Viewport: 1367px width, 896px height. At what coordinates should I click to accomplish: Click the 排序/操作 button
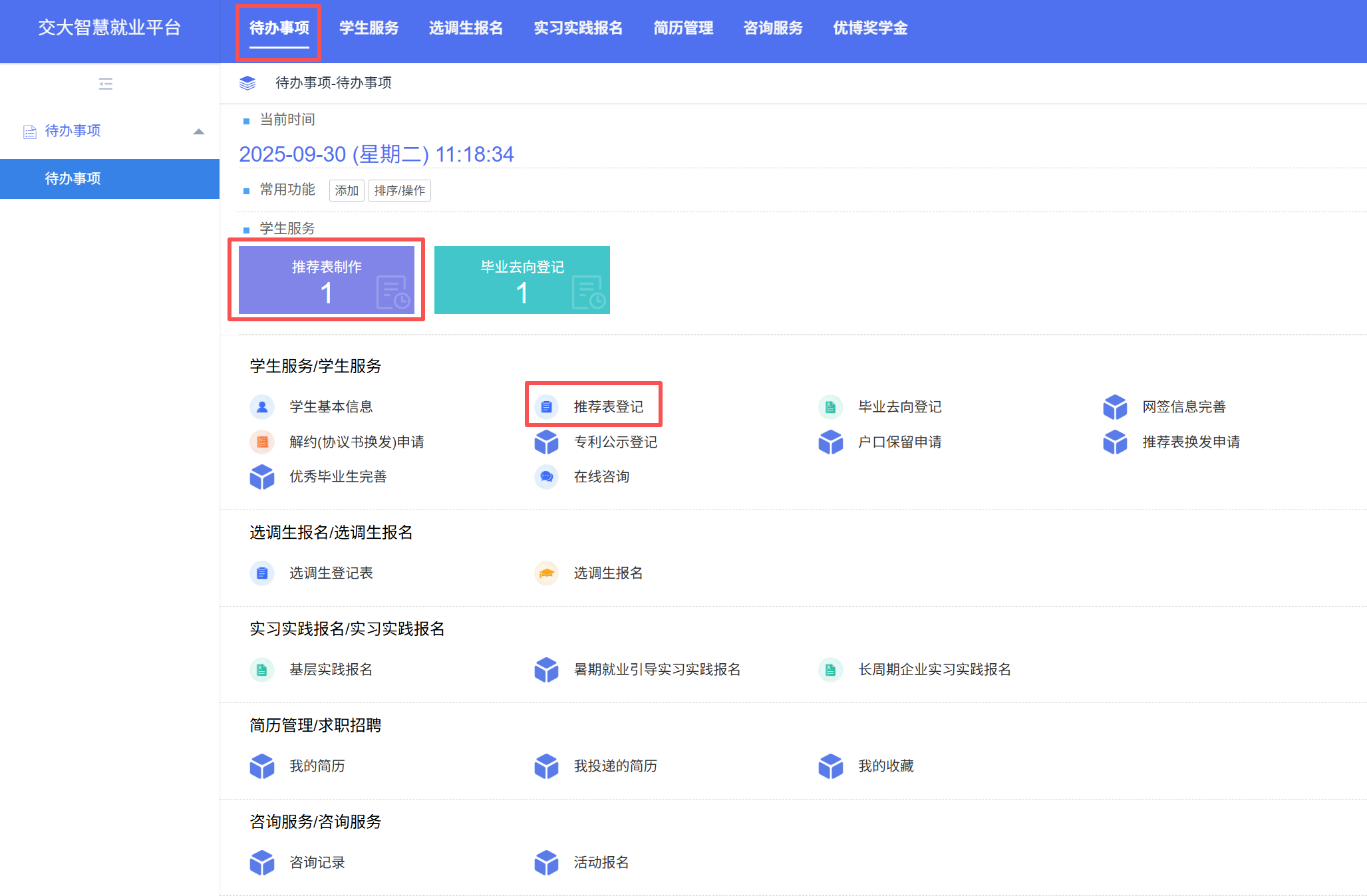[x=399, y=190]
